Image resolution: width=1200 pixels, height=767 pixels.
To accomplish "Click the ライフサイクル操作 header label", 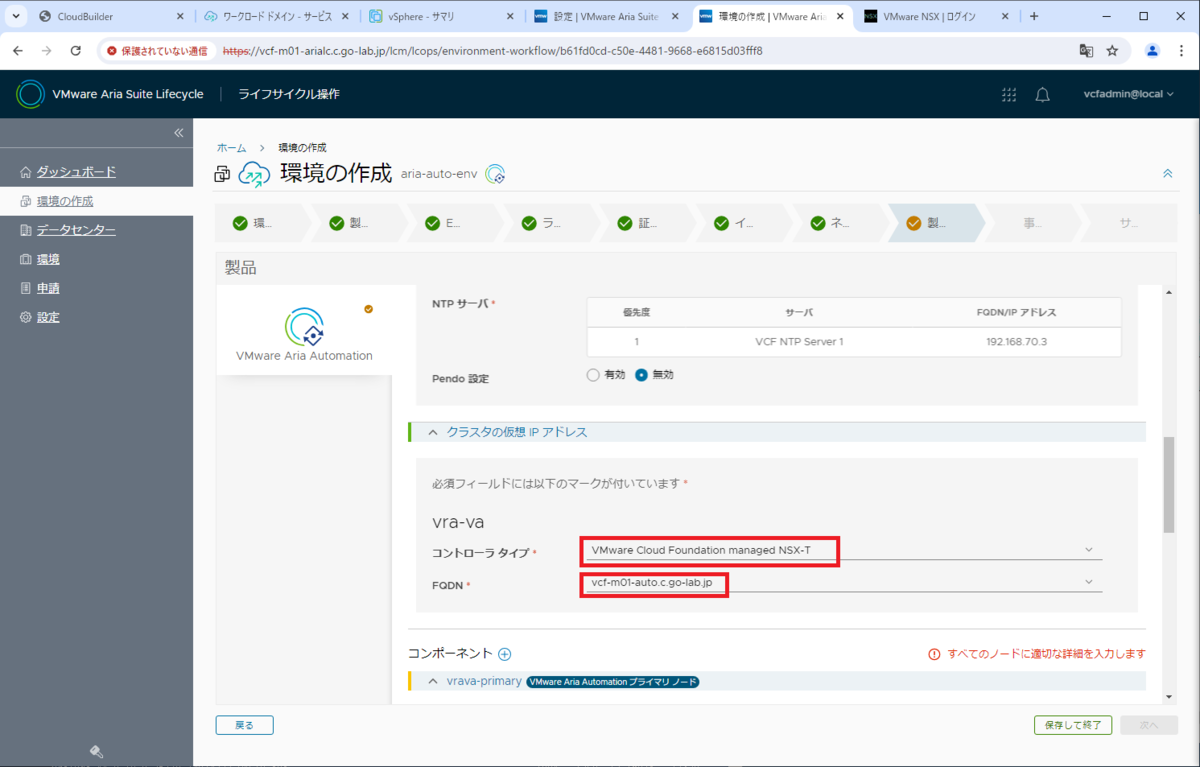I will tap(289, 94).
